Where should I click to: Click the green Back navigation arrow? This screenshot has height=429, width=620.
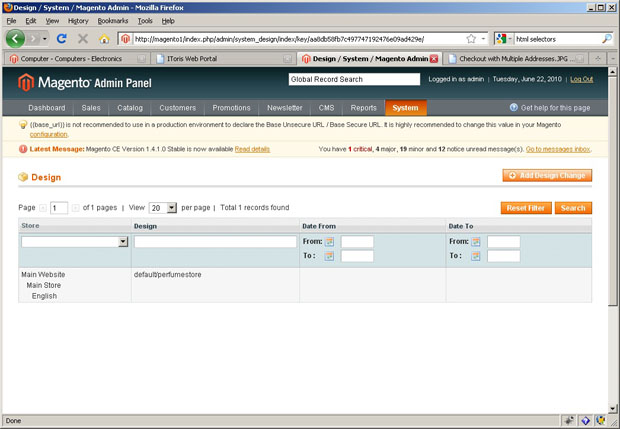coord(15,39)
